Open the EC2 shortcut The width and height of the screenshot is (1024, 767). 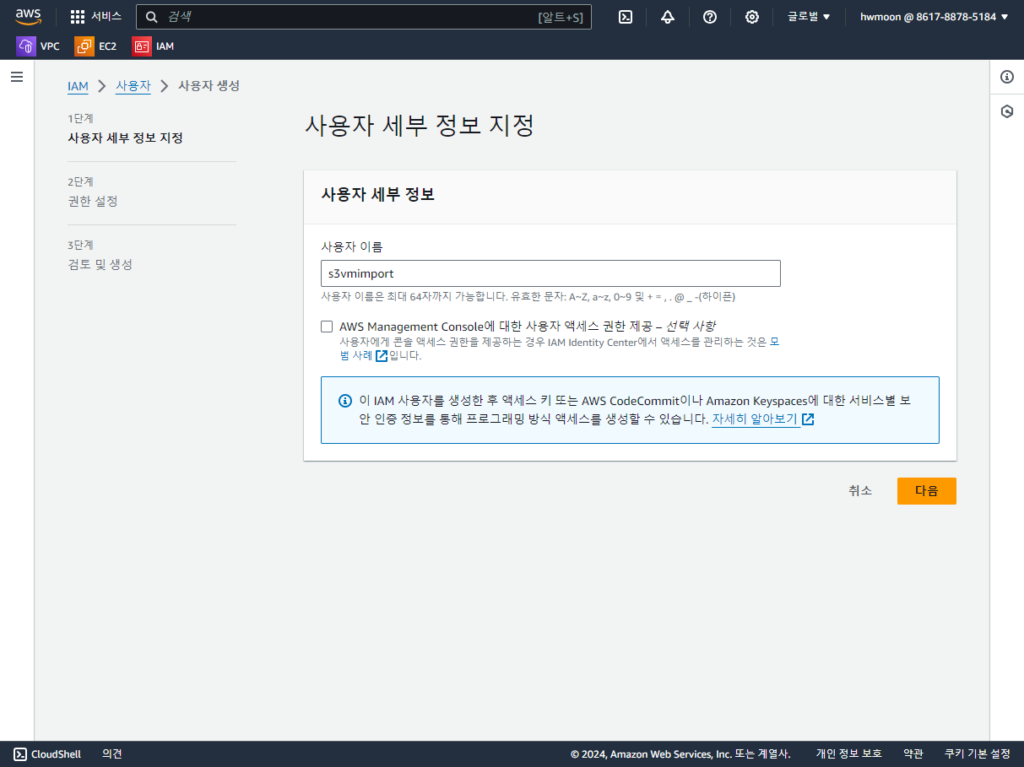pos(96,46)
